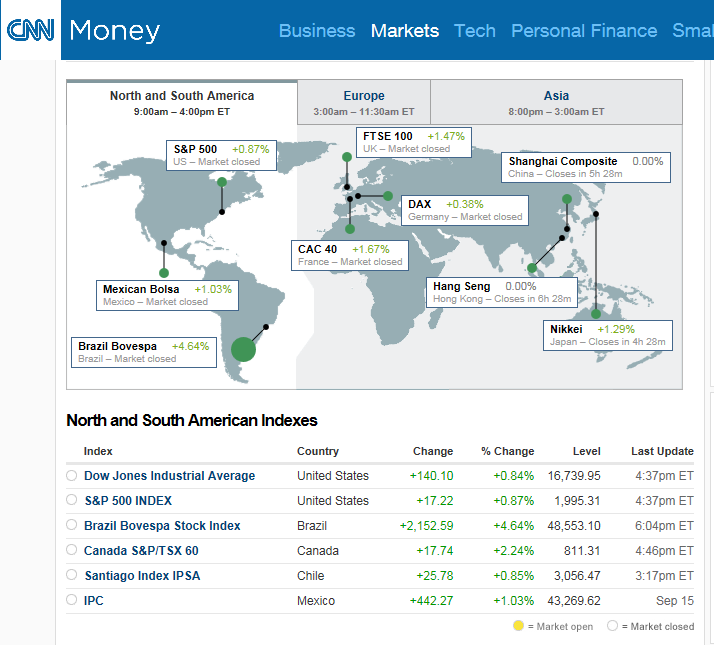
Task: Switch to the Asia markets tab
Action: click(556, 102)
